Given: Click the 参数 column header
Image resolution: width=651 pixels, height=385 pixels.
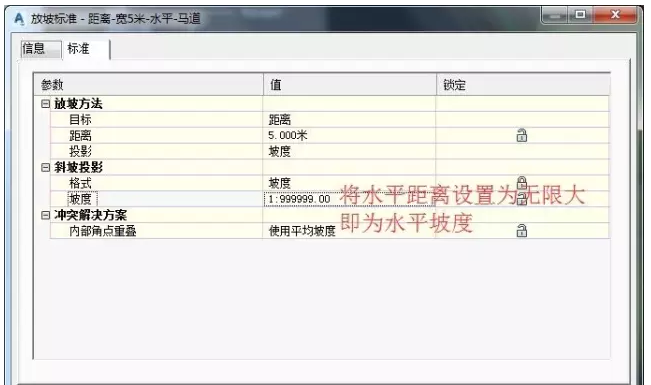Looking at the screenshot, I should 149,85.
